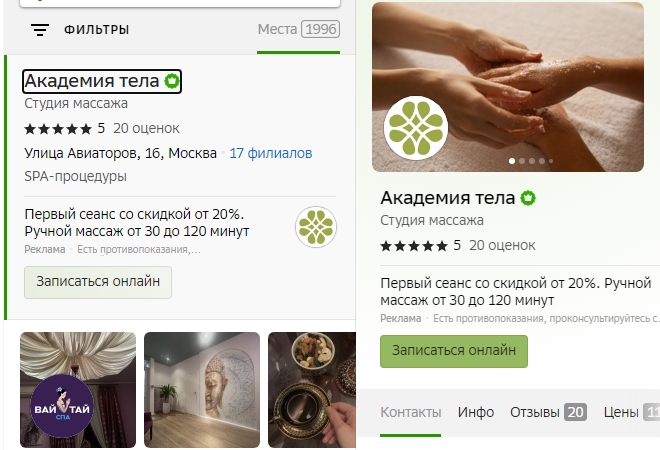Click the five-star rating in the list card
The width and height of the screenshot is (660, 450).
click(x=58, y=129)
